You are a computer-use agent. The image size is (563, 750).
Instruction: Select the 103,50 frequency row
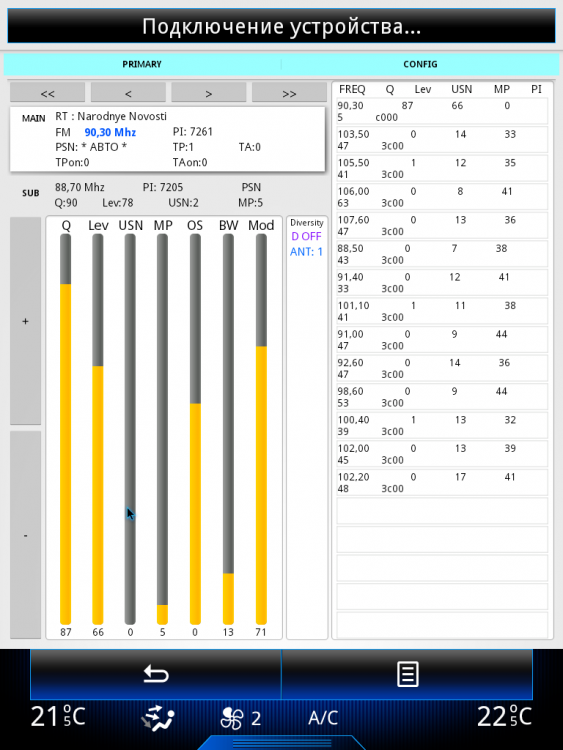tap(442, 140)
